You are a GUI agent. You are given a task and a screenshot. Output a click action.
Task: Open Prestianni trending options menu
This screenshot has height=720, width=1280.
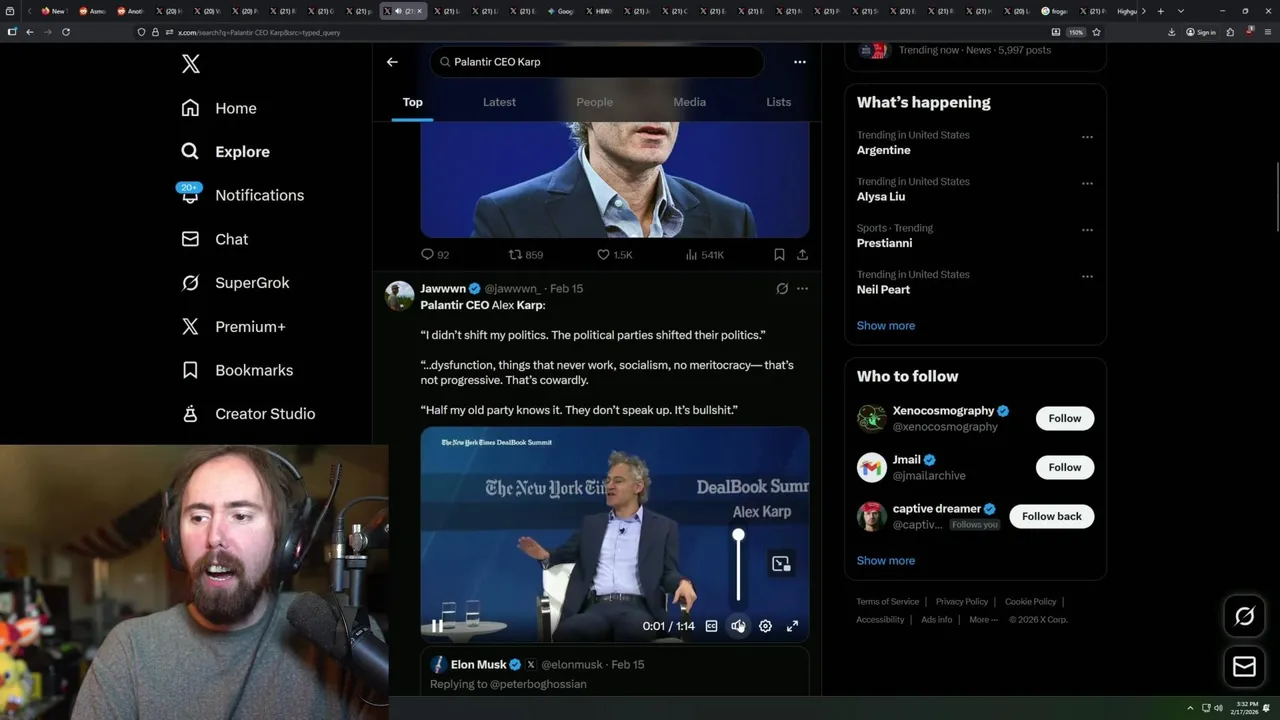click(x=1087, y=230)
